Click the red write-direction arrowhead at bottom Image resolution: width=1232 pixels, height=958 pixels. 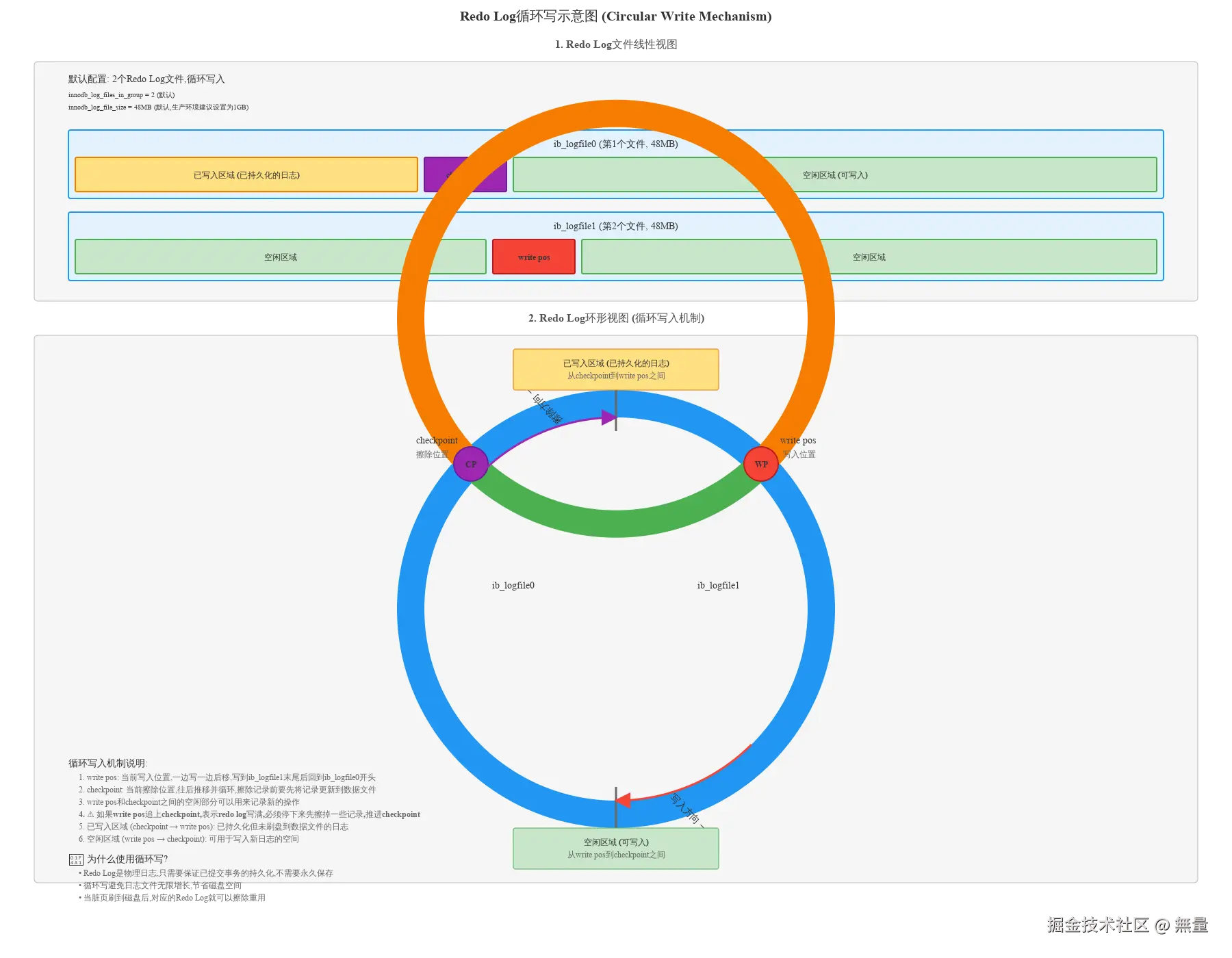[623, 799]
